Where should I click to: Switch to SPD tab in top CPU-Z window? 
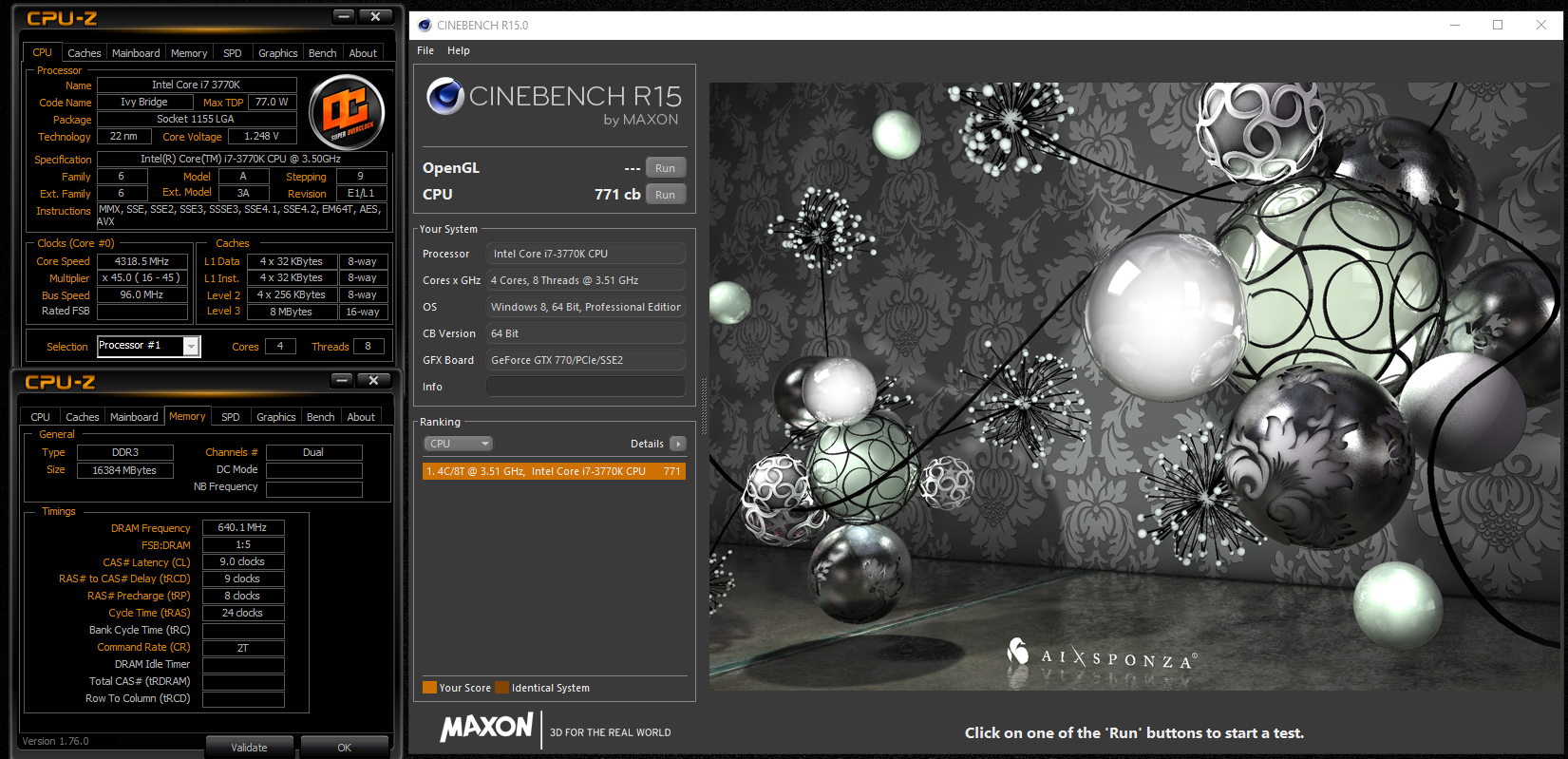coord(232,53)
